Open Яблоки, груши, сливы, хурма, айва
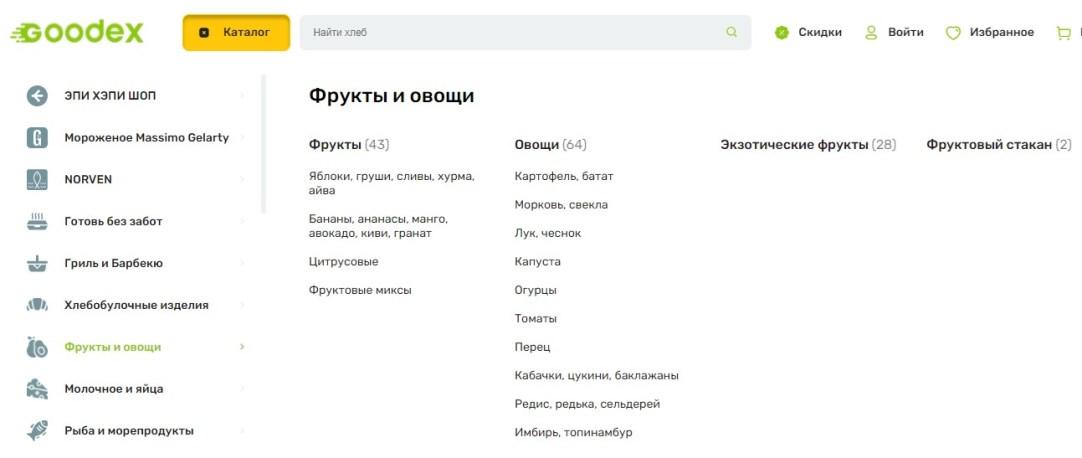1082x458 pixels. click(392, 183)
